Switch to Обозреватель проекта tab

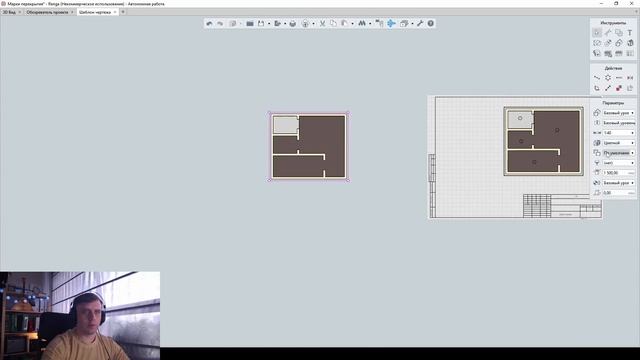pos(47,12)
